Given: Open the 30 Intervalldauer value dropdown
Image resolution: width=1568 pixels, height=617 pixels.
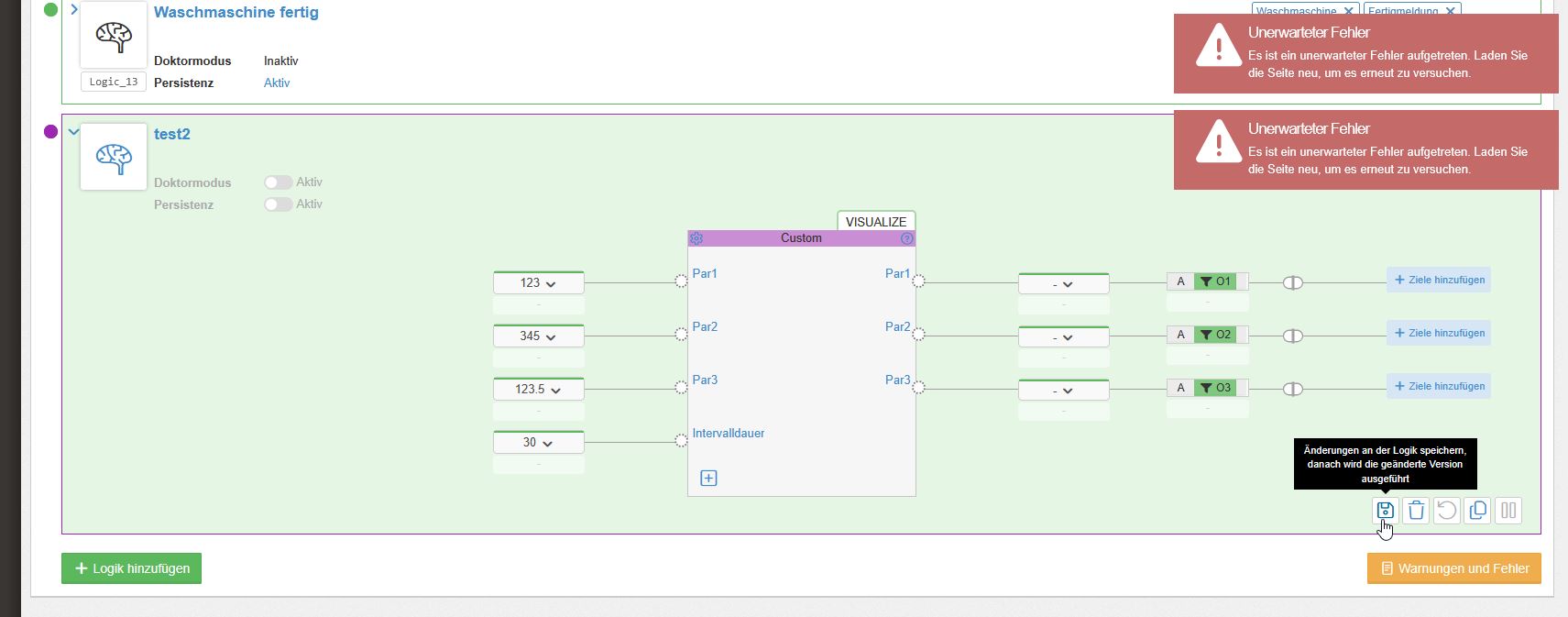Looking at the screenshot, I should (538, 443).
